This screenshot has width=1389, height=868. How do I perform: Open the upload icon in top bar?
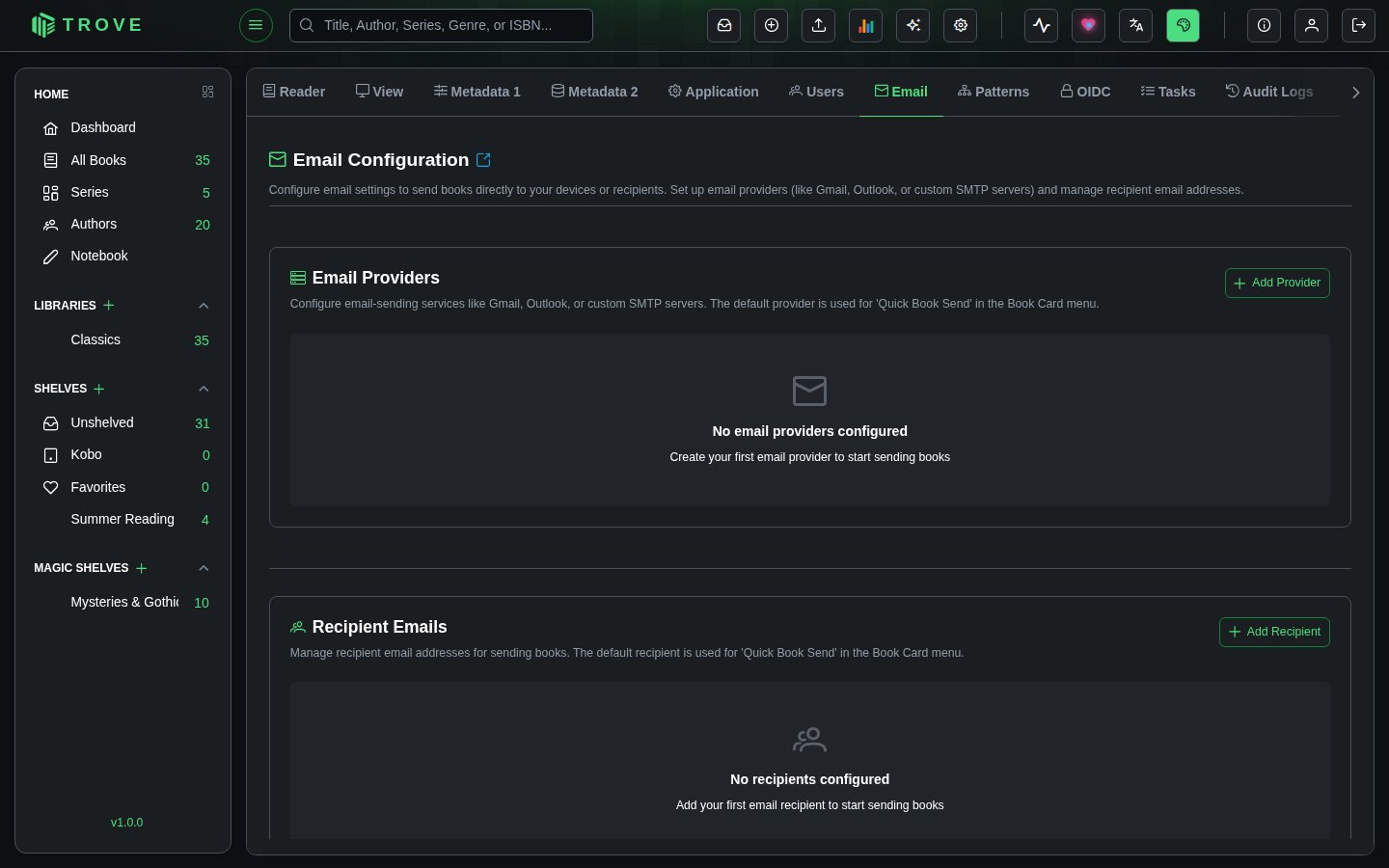[819, 25]
